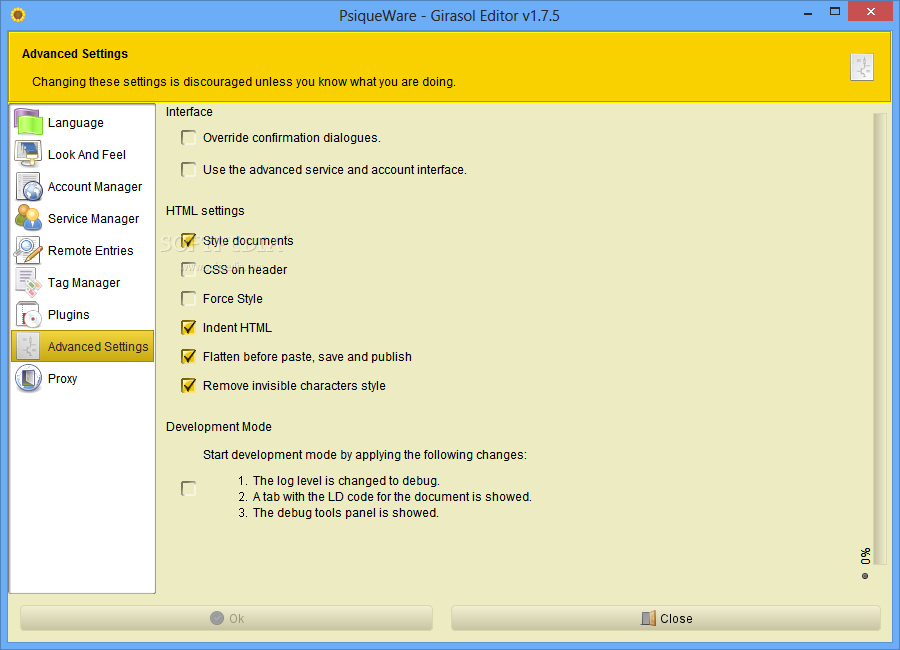900x650 pixels.
Task: Click the Ok button
Action: tap(226, 618)
